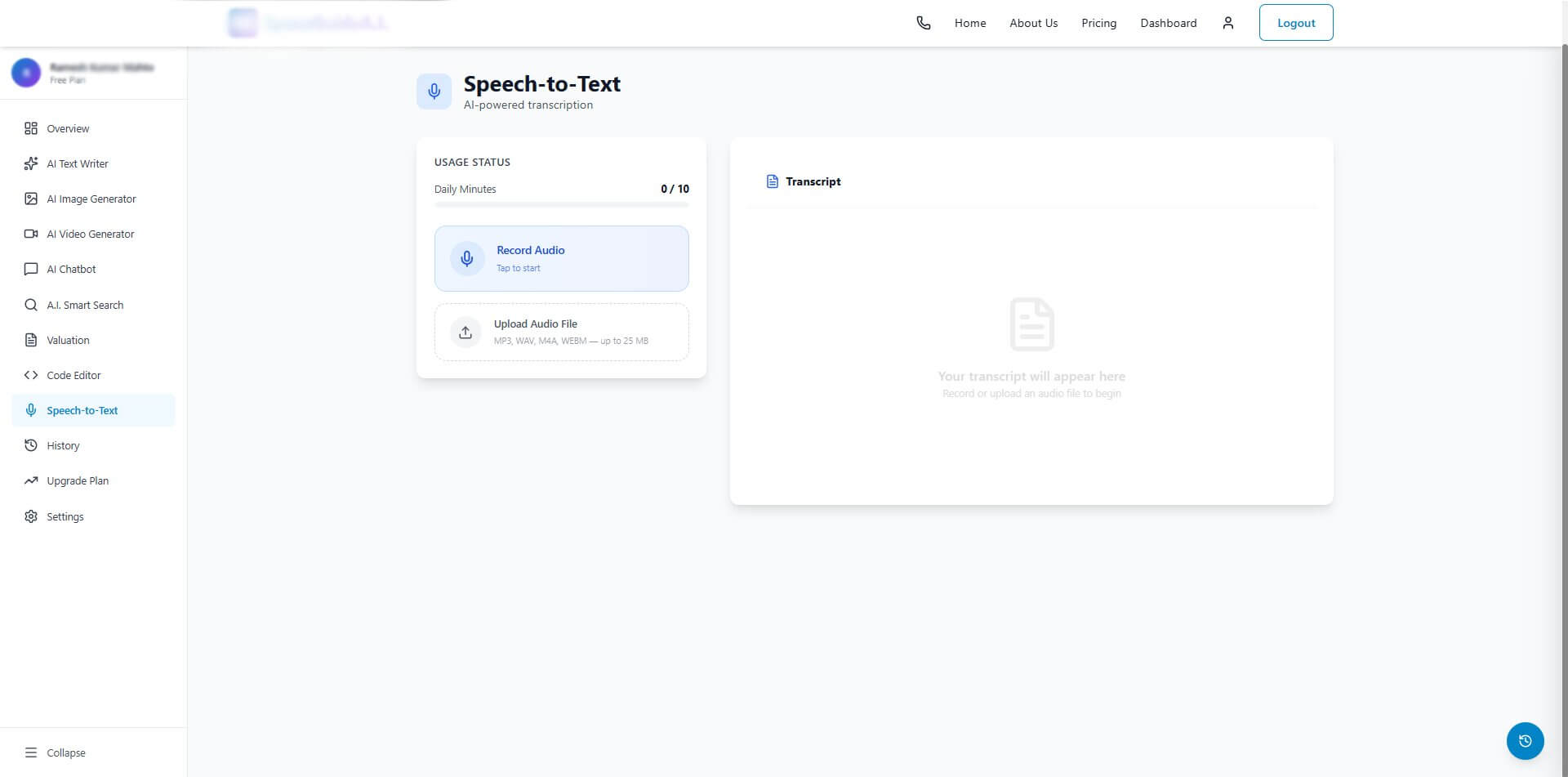Click the Free Plan label under username

(68, 80)
